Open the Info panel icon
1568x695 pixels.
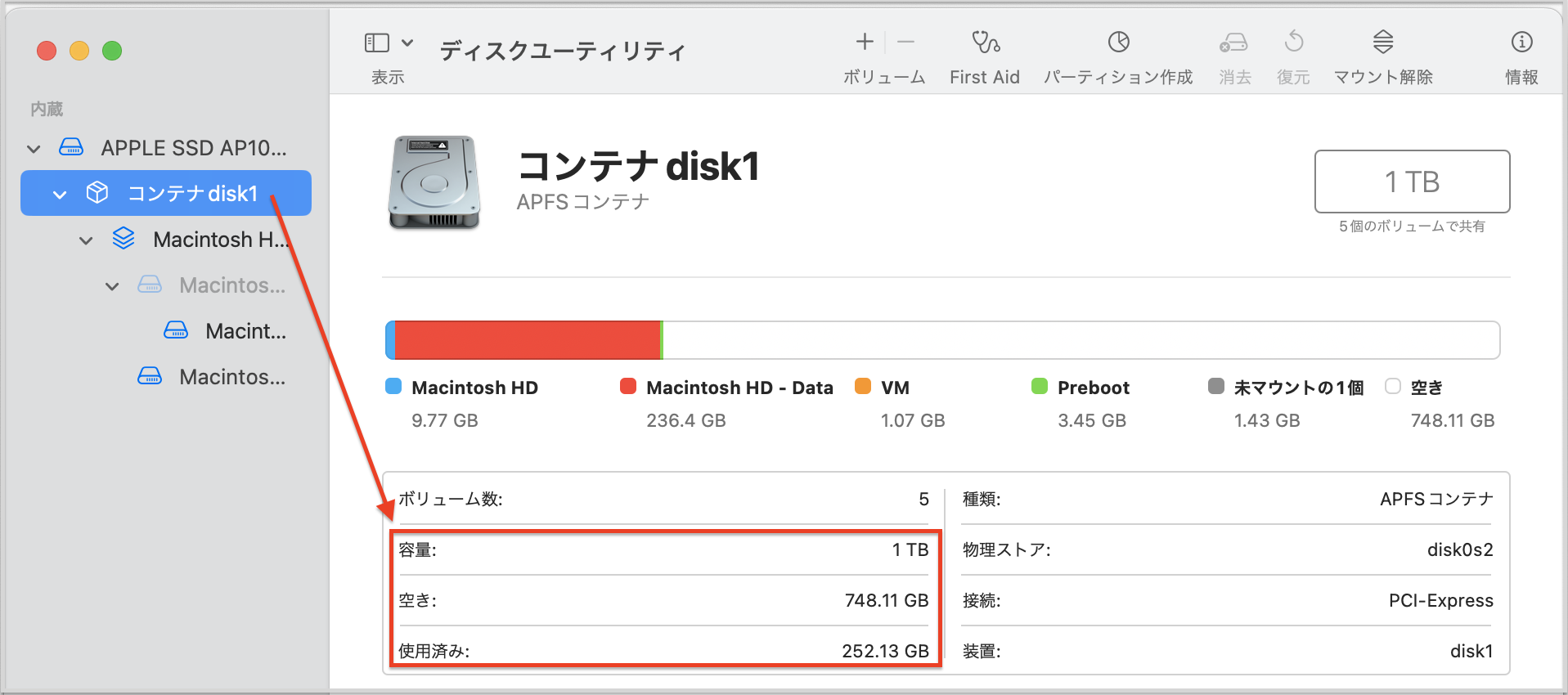(1521, 42)
